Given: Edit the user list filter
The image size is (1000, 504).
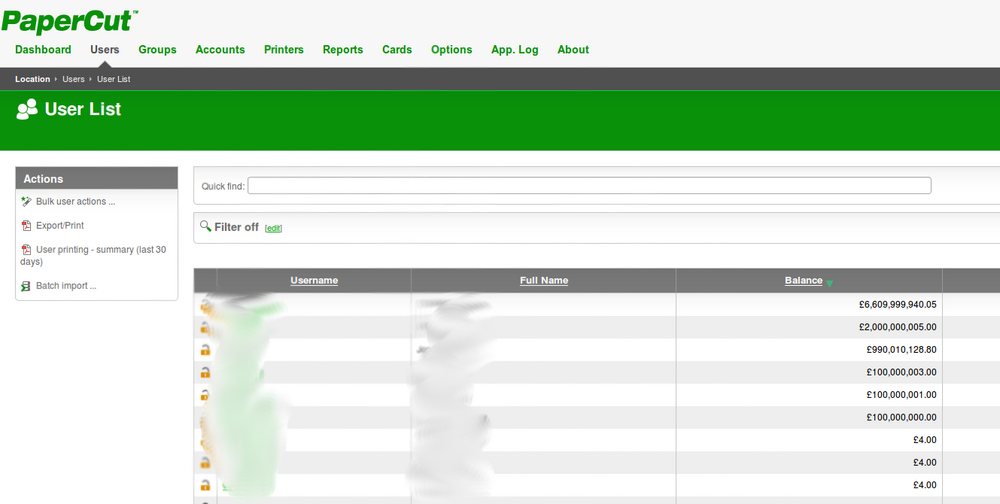Looking at the screenshot, I should [274, 228].
